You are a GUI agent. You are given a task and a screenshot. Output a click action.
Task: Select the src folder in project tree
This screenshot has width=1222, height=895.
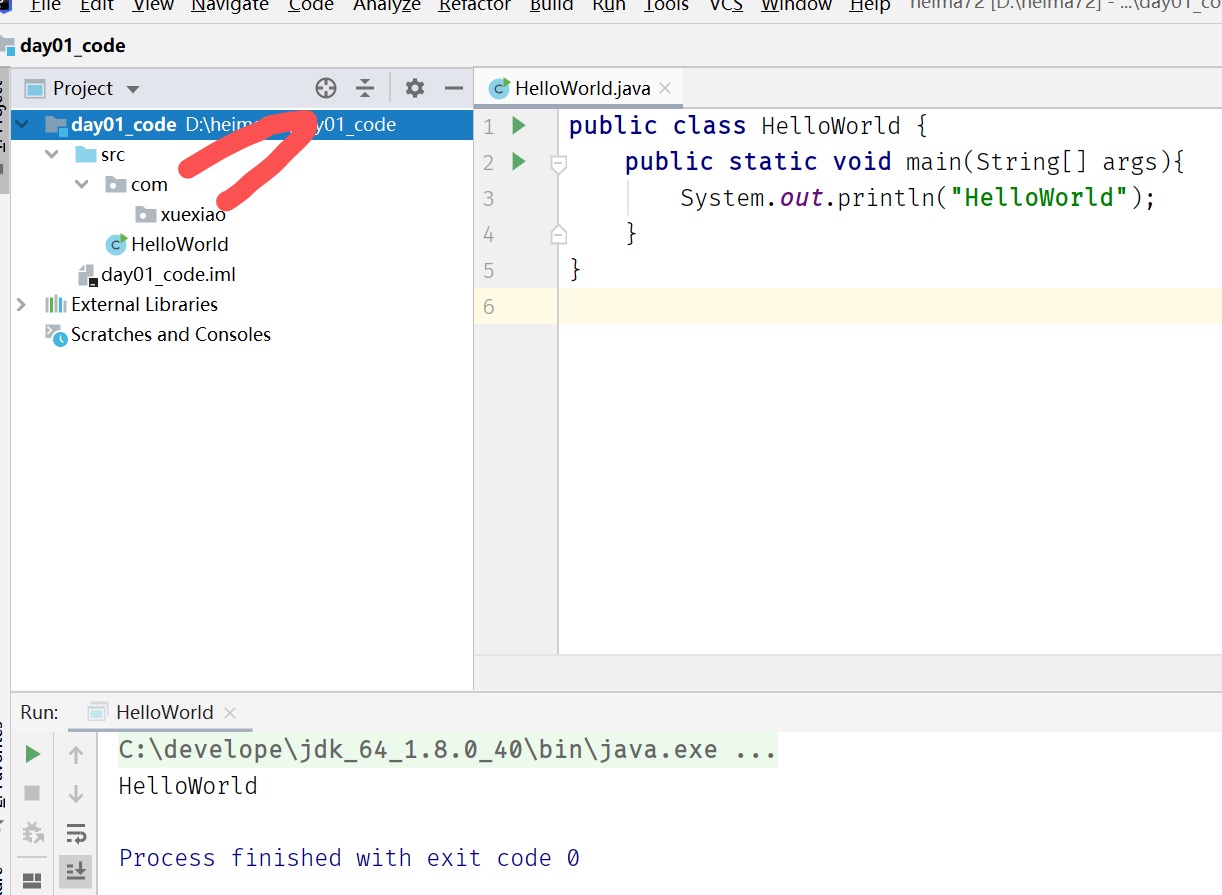tap(113, 155)
